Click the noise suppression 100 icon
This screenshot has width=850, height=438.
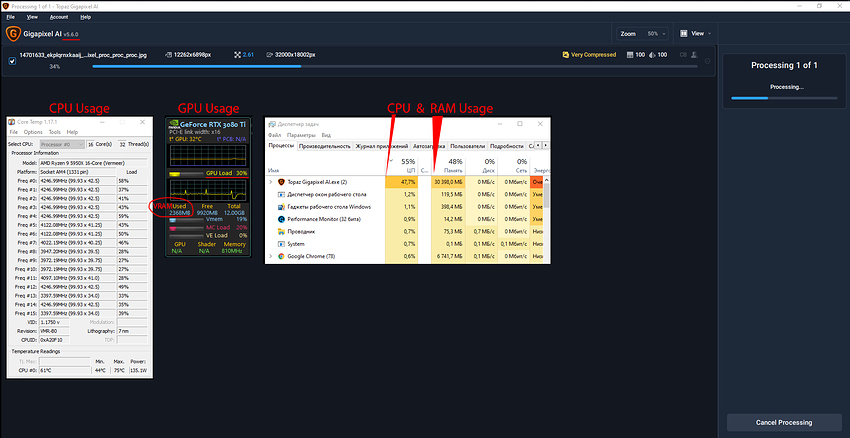tap(630, 55)
